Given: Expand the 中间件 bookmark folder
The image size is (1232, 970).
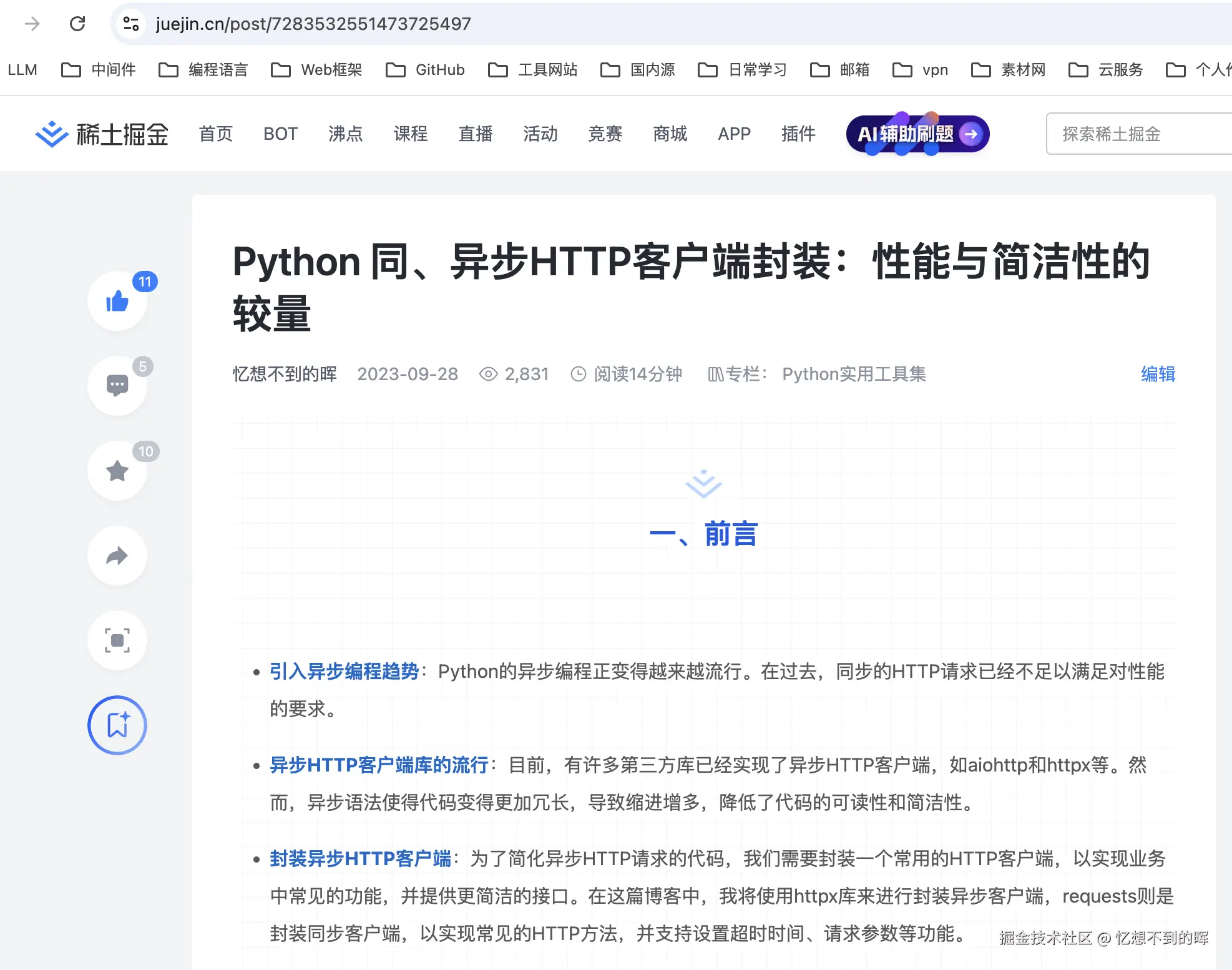Looking at the screenshot, I should point(99,70).
